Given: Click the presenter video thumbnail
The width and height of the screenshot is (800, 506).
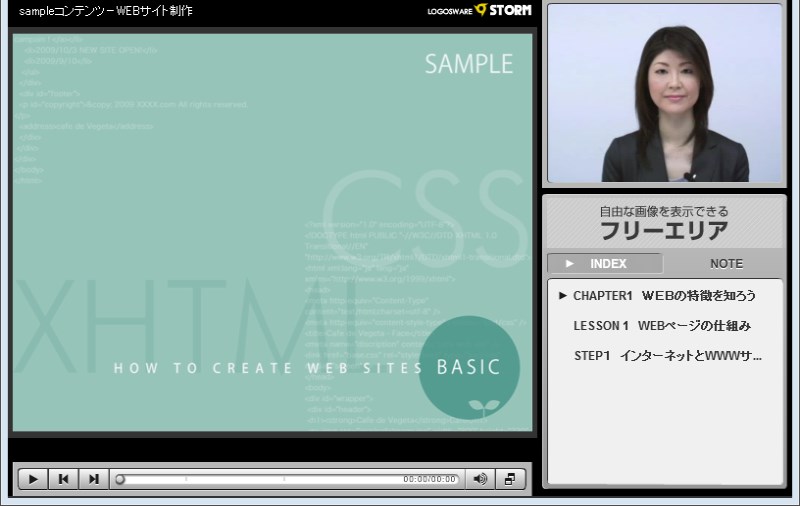Looking at the screenshot, I should (664, 93).
